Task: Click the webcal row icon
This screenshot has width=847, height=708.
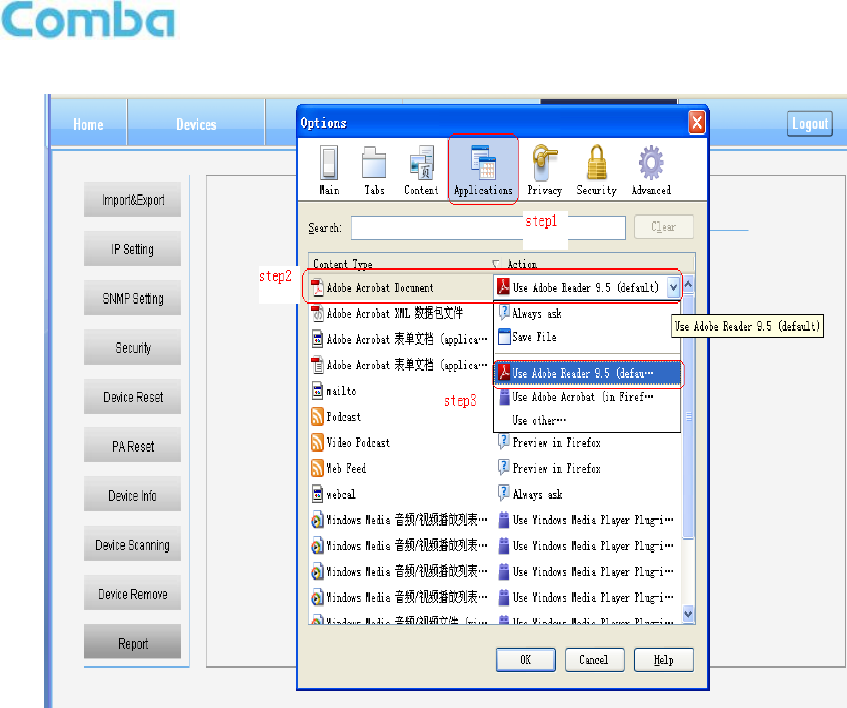Action: (x=318, y=494)
